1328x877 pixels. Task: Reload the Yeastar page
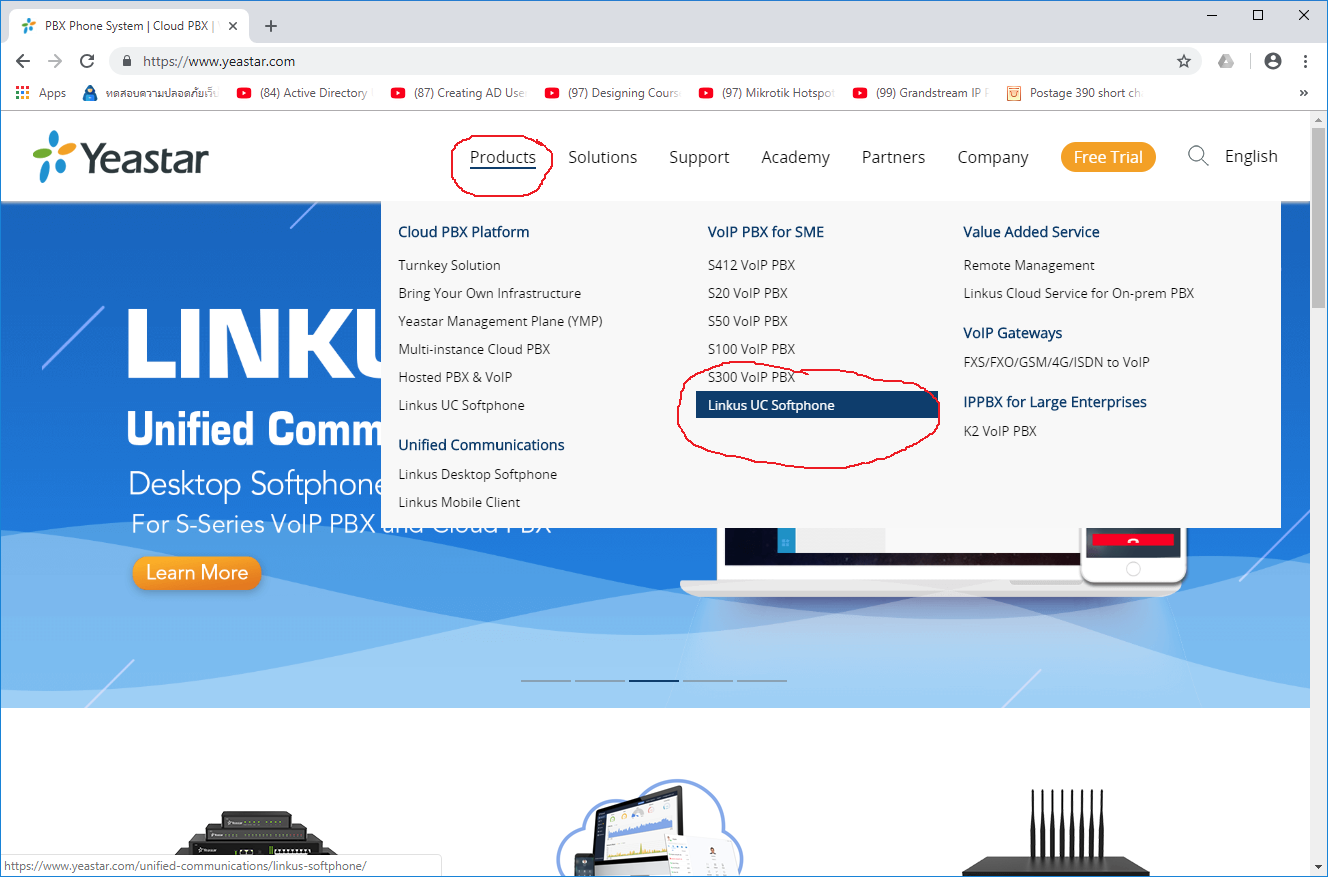[87, 61]
